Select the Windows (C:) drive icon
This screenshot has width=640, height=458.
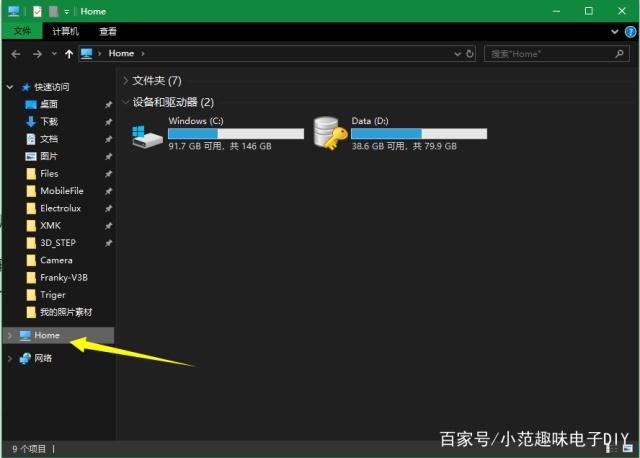(147, 137)
